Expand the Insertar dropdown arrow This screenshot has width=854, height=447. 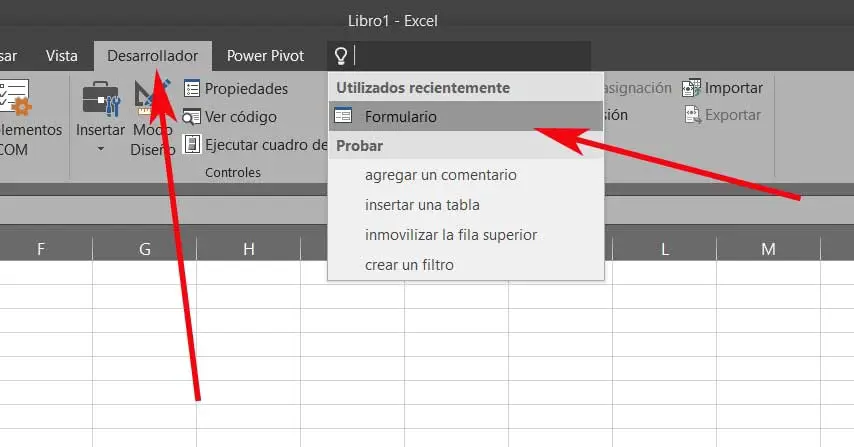click(x=101, y=149)
